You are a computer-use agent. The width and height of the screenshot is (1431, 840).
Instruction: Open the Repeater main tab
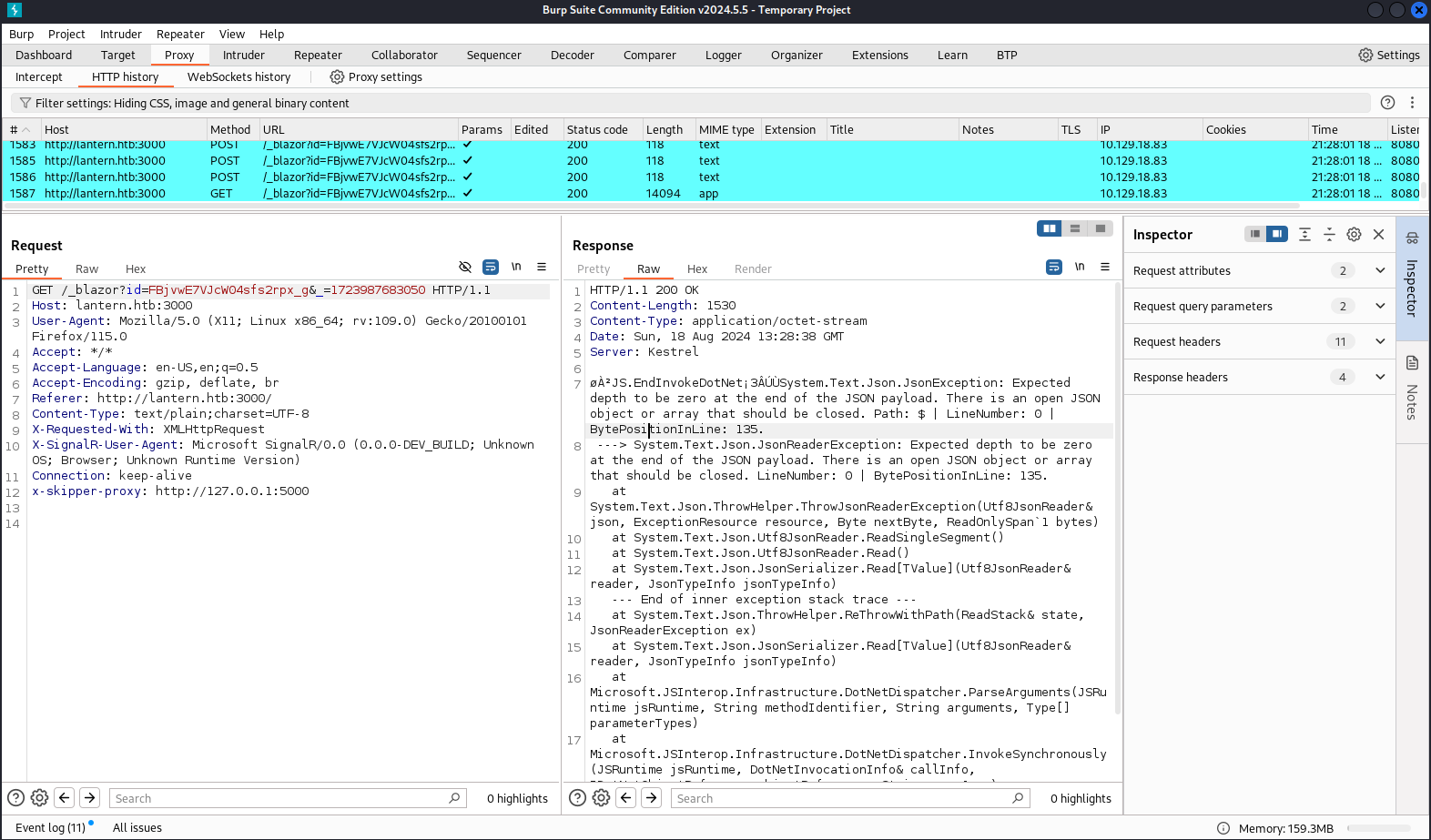pyautogui.click(x=318, y=55)
